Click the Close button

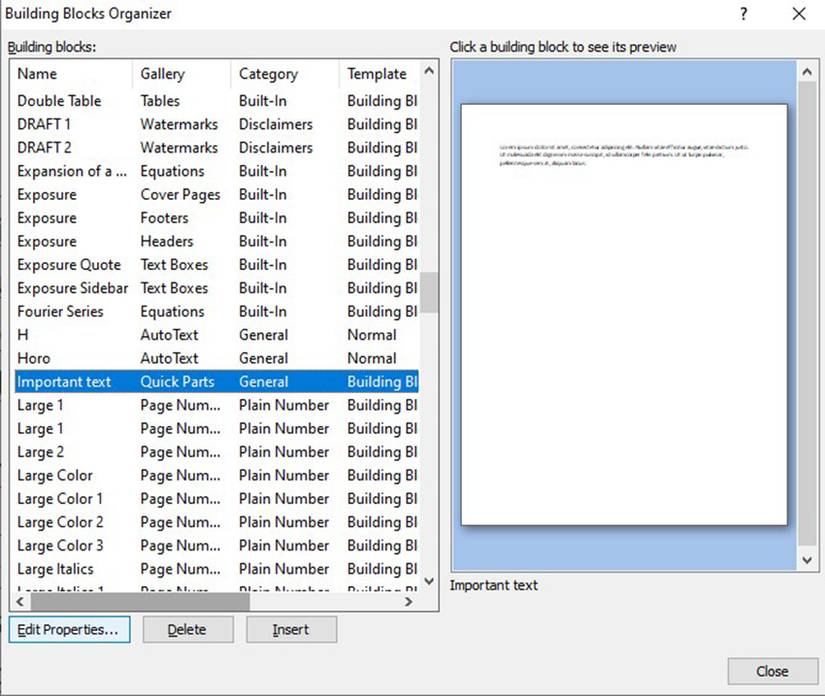pyautogui.click(x=772, y=671)
